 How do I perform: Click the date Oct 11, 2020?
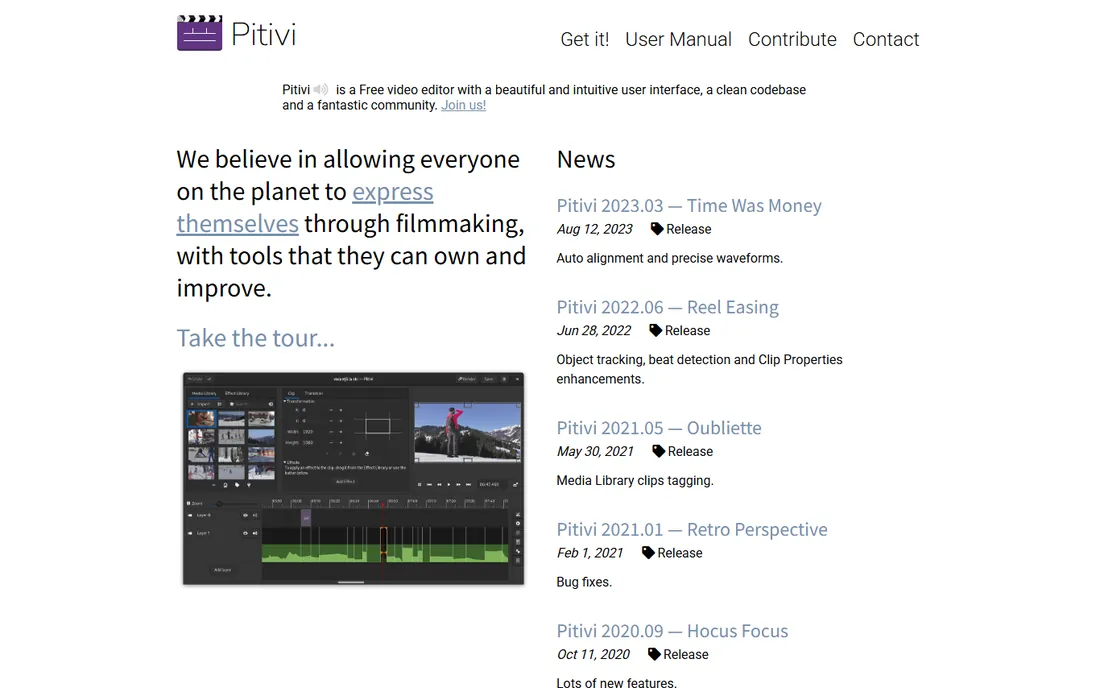tap(593, 654)
